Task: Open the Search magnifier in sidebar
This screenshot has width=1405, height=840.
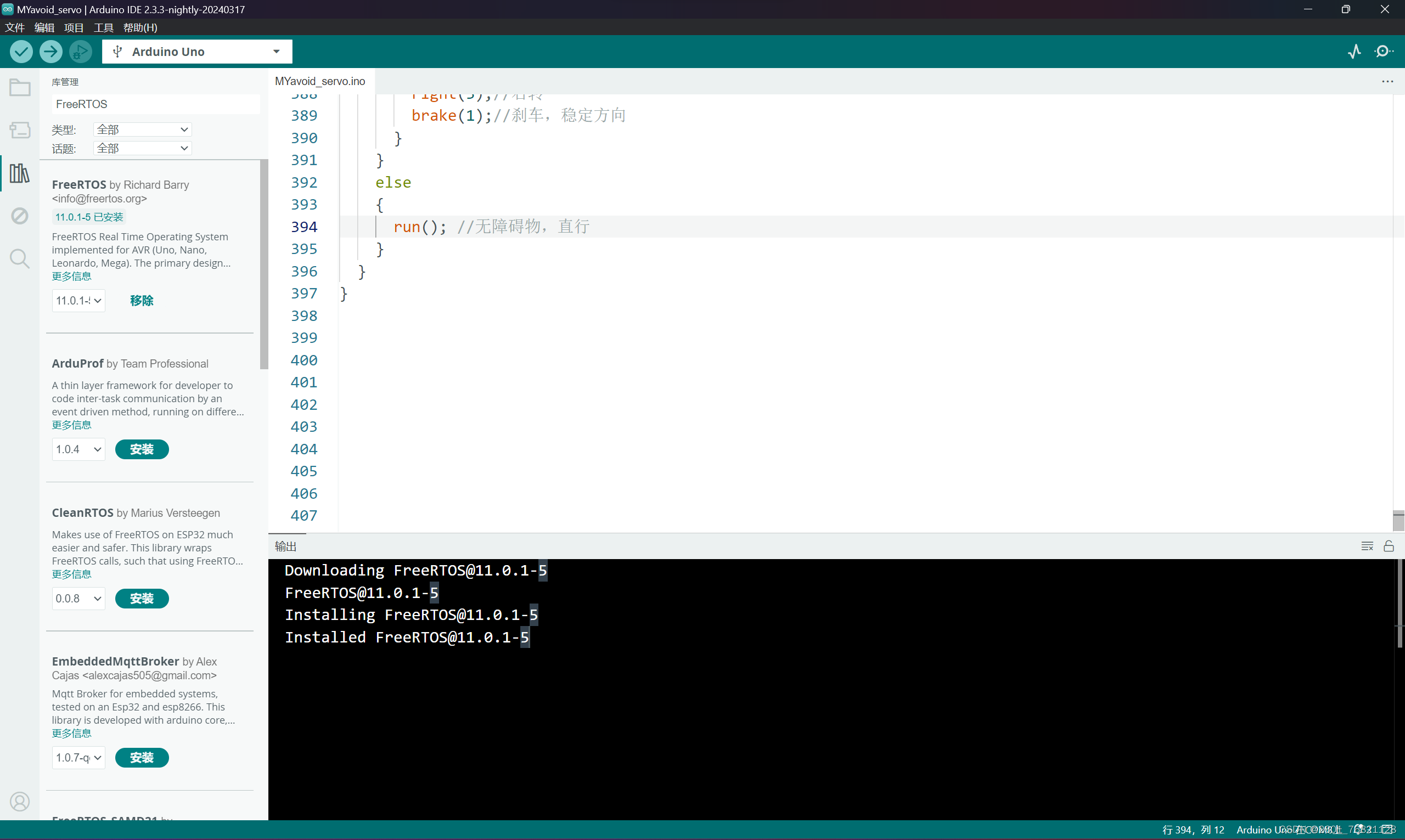Action: tap(20, 258)
